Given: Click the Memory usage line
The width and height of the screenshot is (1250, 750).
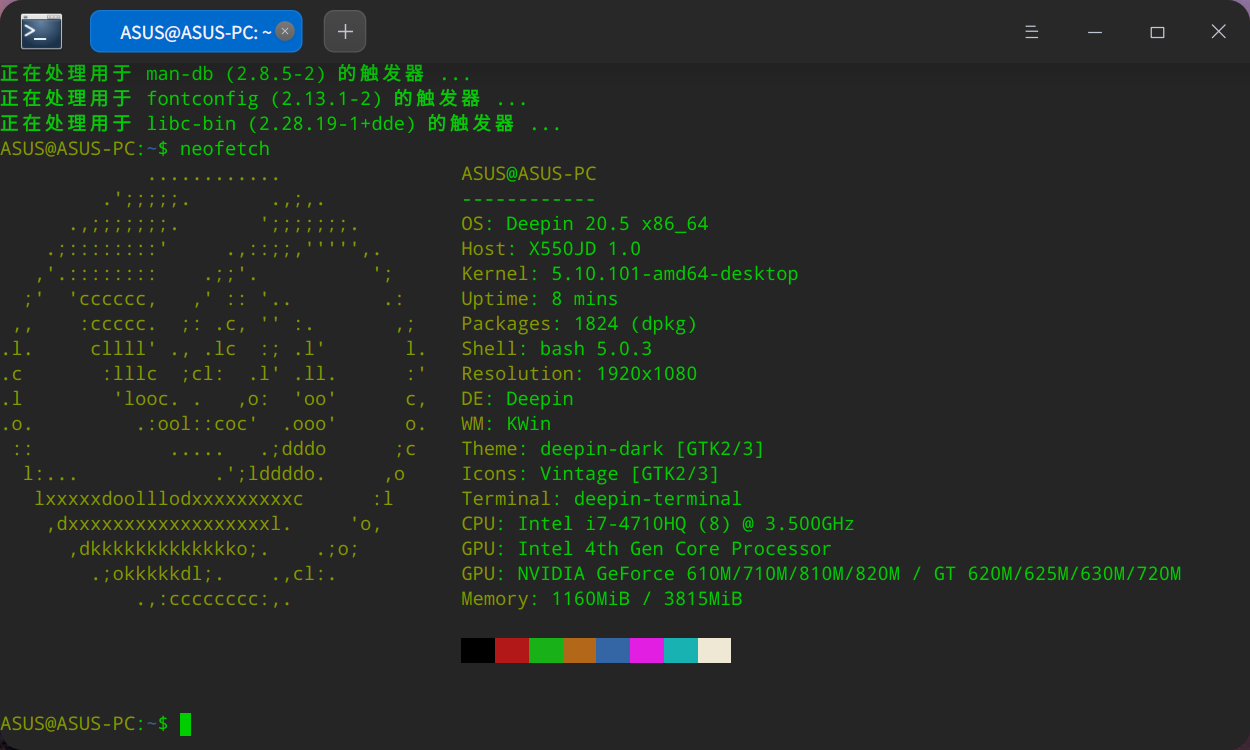Looking at the screenshot, I should point(600,598).
